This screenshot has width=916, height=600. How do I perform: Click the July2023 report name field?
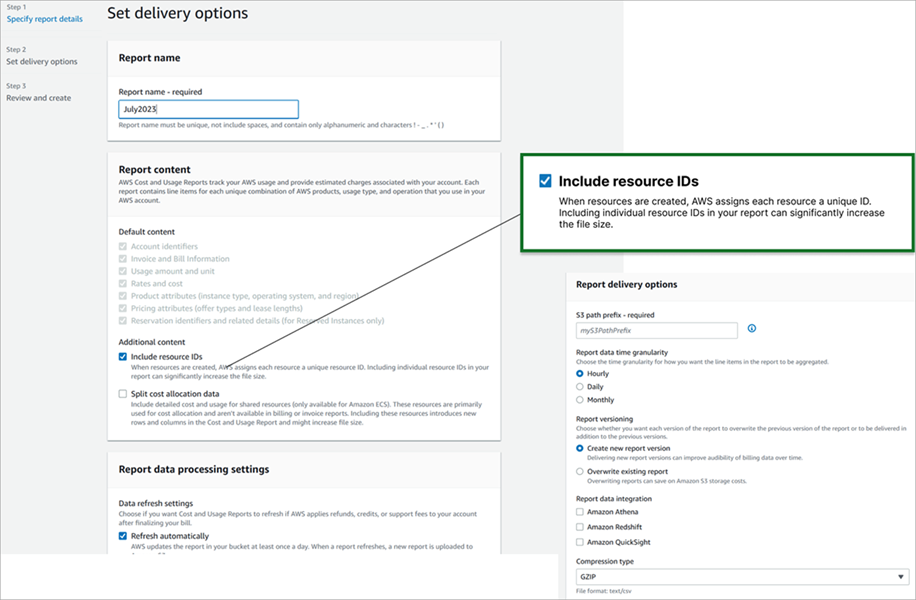pos(207,109)
